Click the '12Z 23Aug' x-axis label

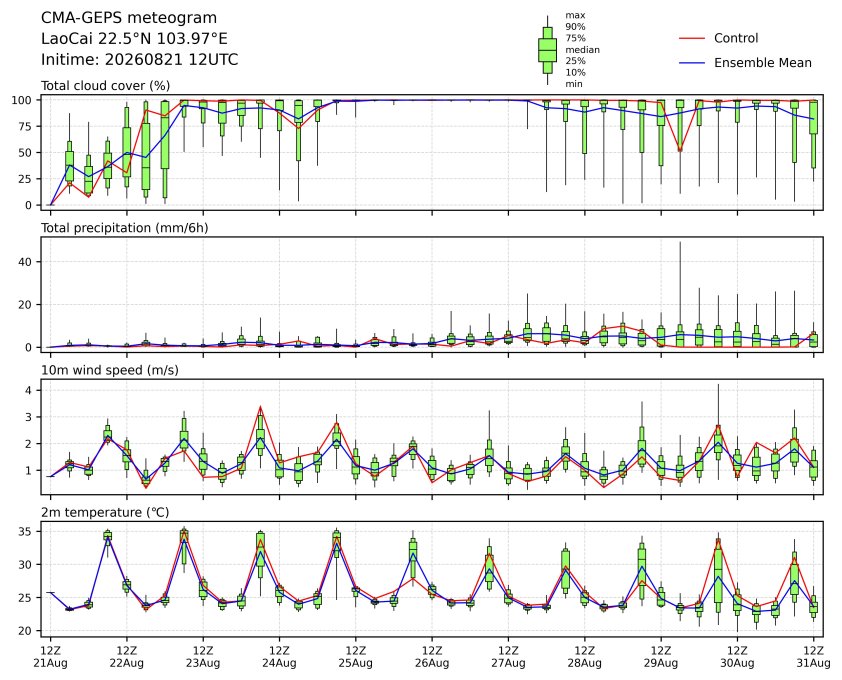(203, 657)
